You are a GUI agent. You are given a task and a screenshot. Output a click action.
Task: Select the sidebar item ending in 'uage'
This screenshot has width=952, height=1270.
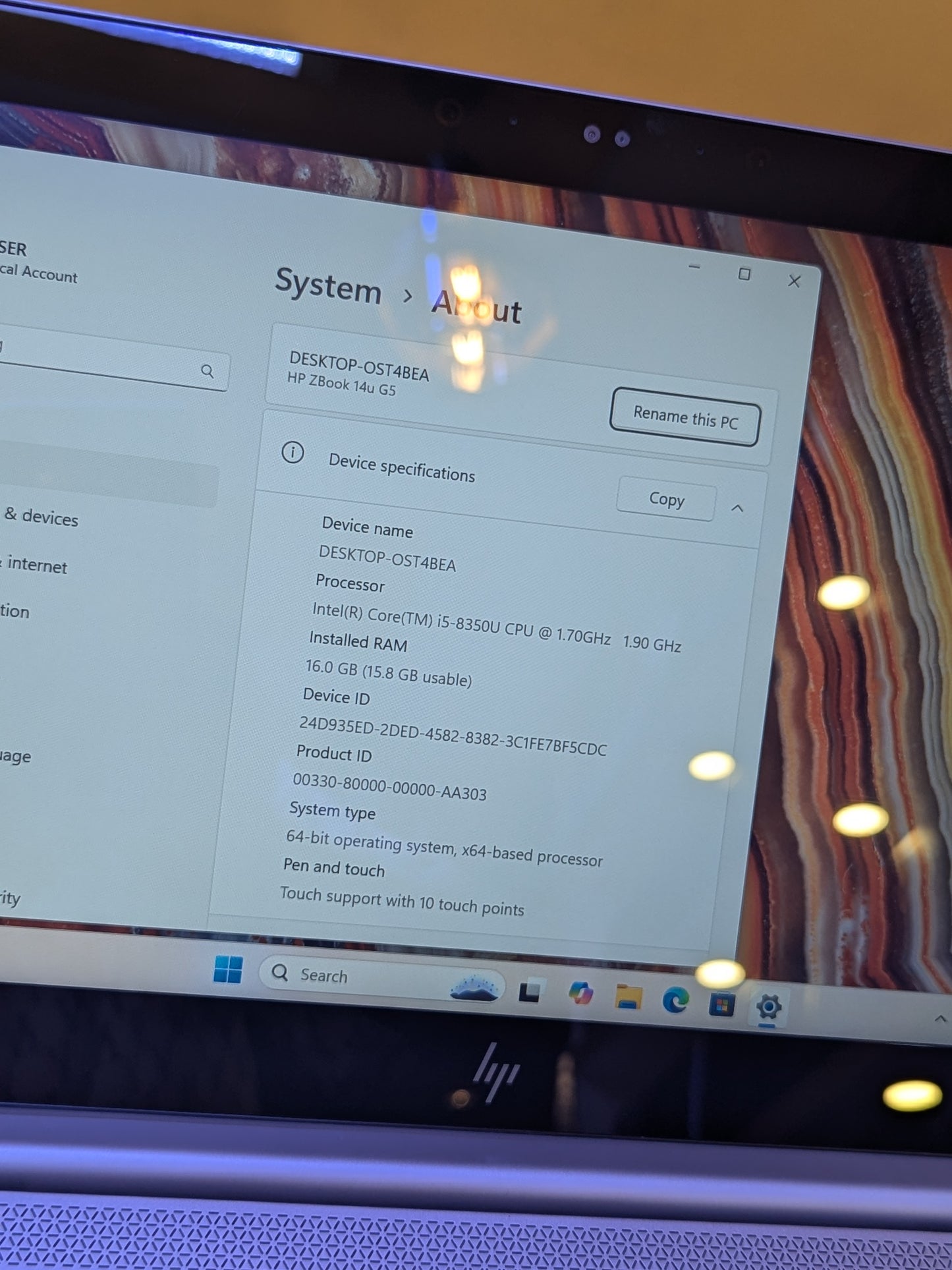15,756
